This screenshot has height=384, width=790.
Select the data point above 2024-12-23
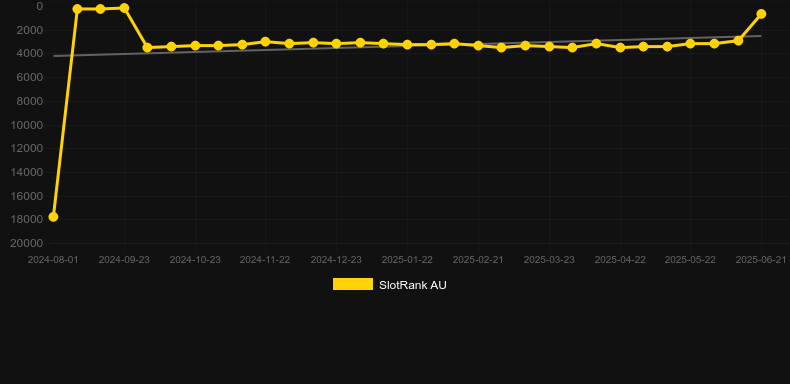pyautogui.click(x=337, y=44)
